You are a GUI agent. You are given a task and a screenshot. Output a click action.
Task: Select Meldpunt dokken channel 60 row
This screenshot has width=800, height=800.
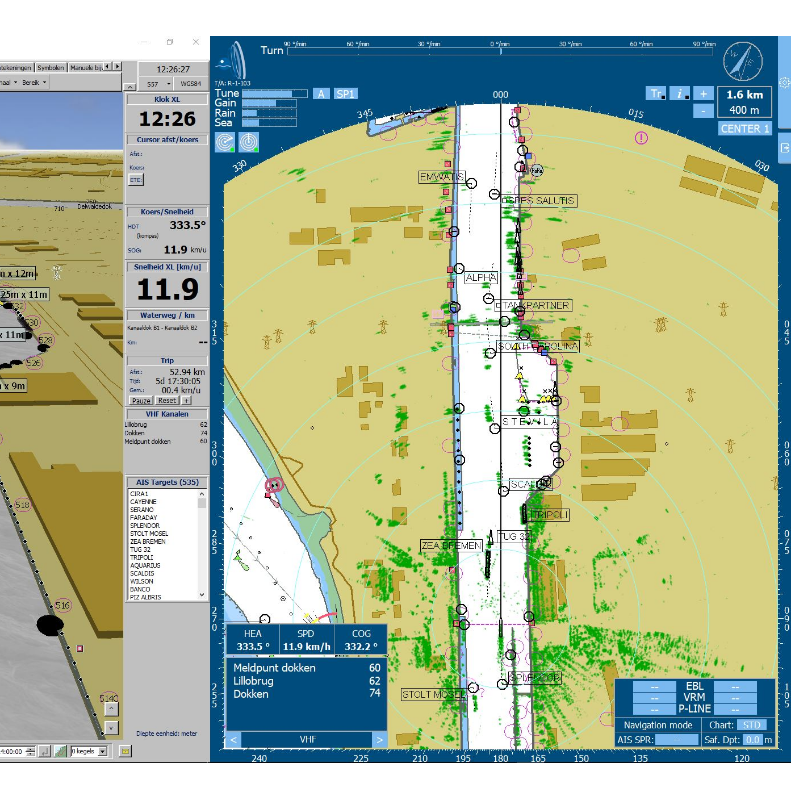pos(306,668)
